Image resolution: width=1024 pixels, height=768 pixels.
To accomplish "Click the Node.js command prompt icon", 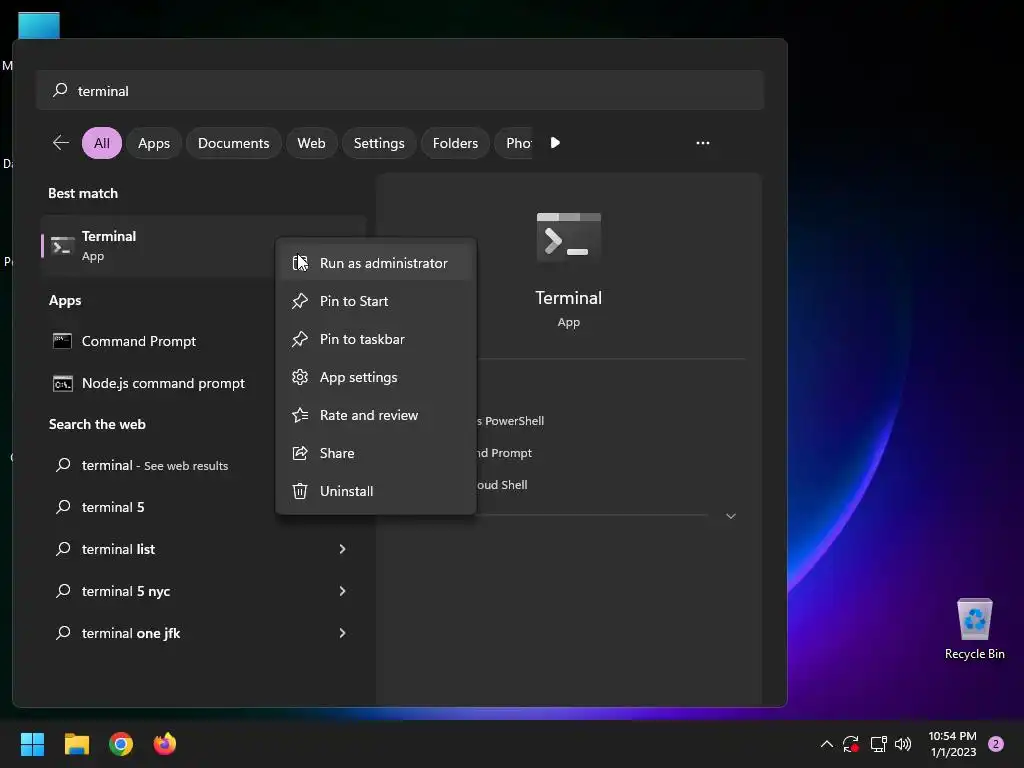I will click(x=62, y=383).
